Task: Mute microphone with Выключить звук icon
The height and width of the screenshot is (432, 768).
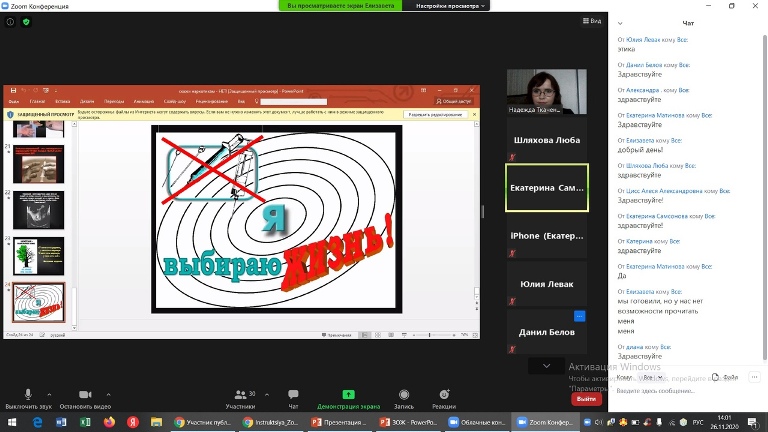Action: tap(27, 395)
